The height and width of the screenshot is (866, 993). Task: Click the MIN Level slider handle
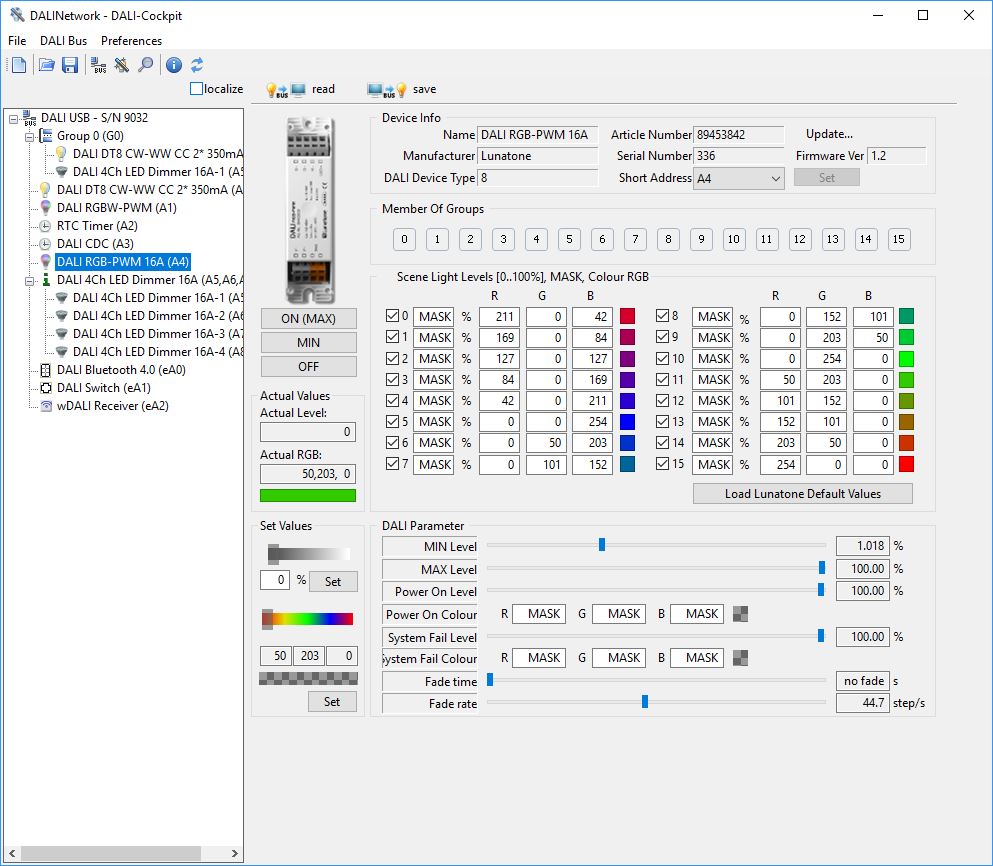tap(602, 545)
